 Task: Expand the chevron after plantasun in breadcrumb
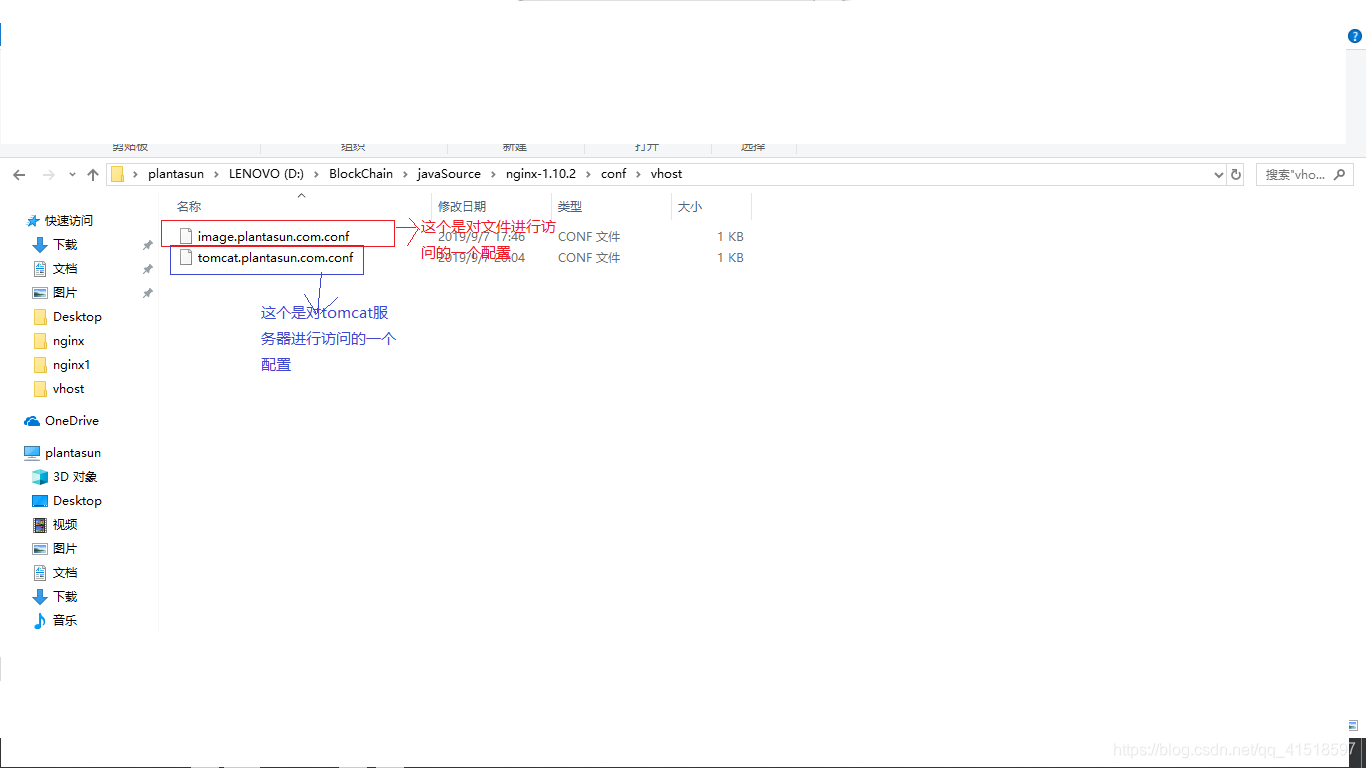[x=216, y=174]
